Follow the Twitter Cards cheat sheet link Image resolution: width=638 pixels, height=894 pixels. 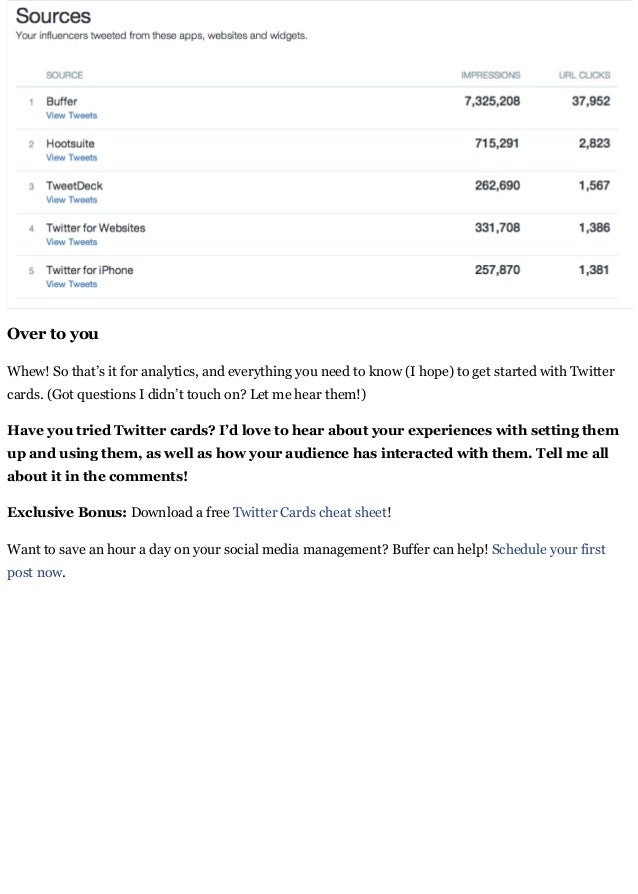(309, 513)
